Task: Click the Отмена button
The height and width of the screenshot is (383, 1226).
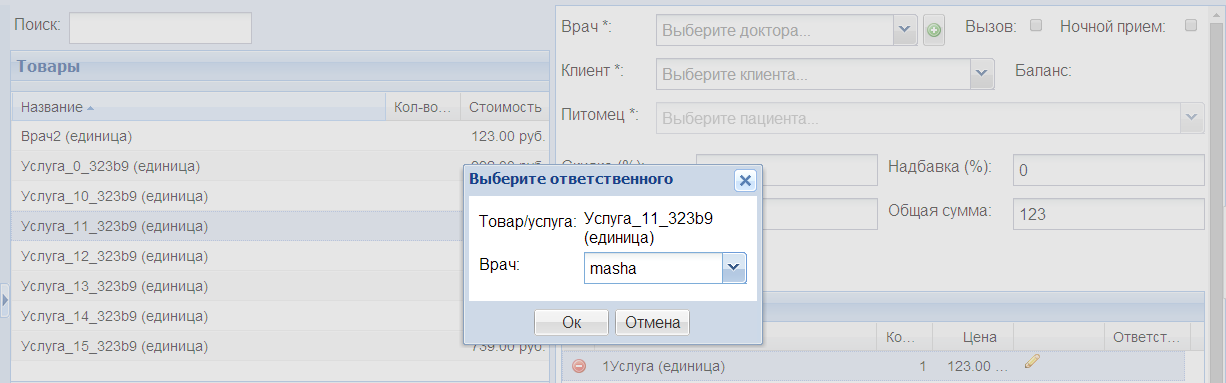Action: click(x=652, y=322)
